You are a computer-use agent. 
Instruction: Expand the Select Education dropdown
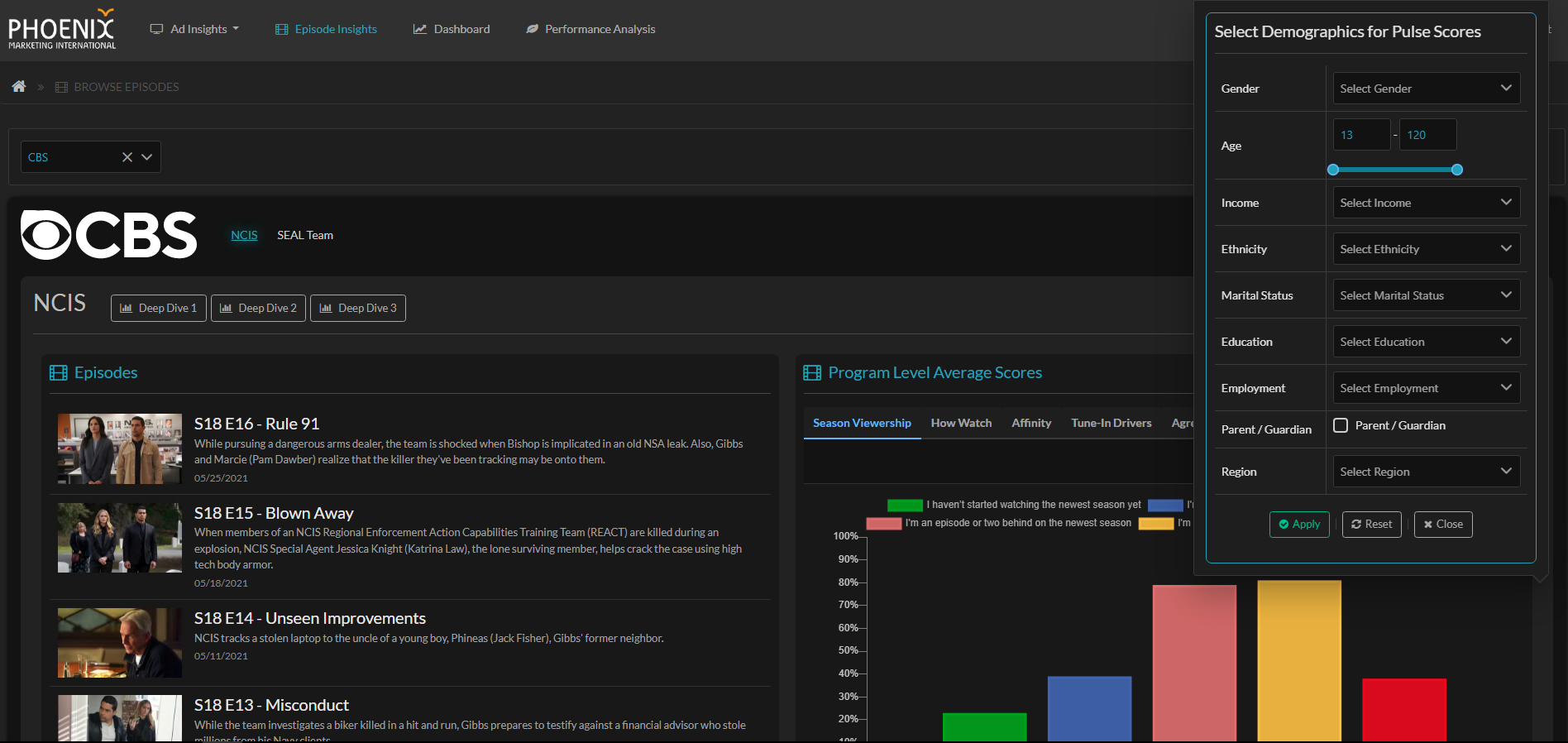pyautogui.click(x=1427, y=342)
